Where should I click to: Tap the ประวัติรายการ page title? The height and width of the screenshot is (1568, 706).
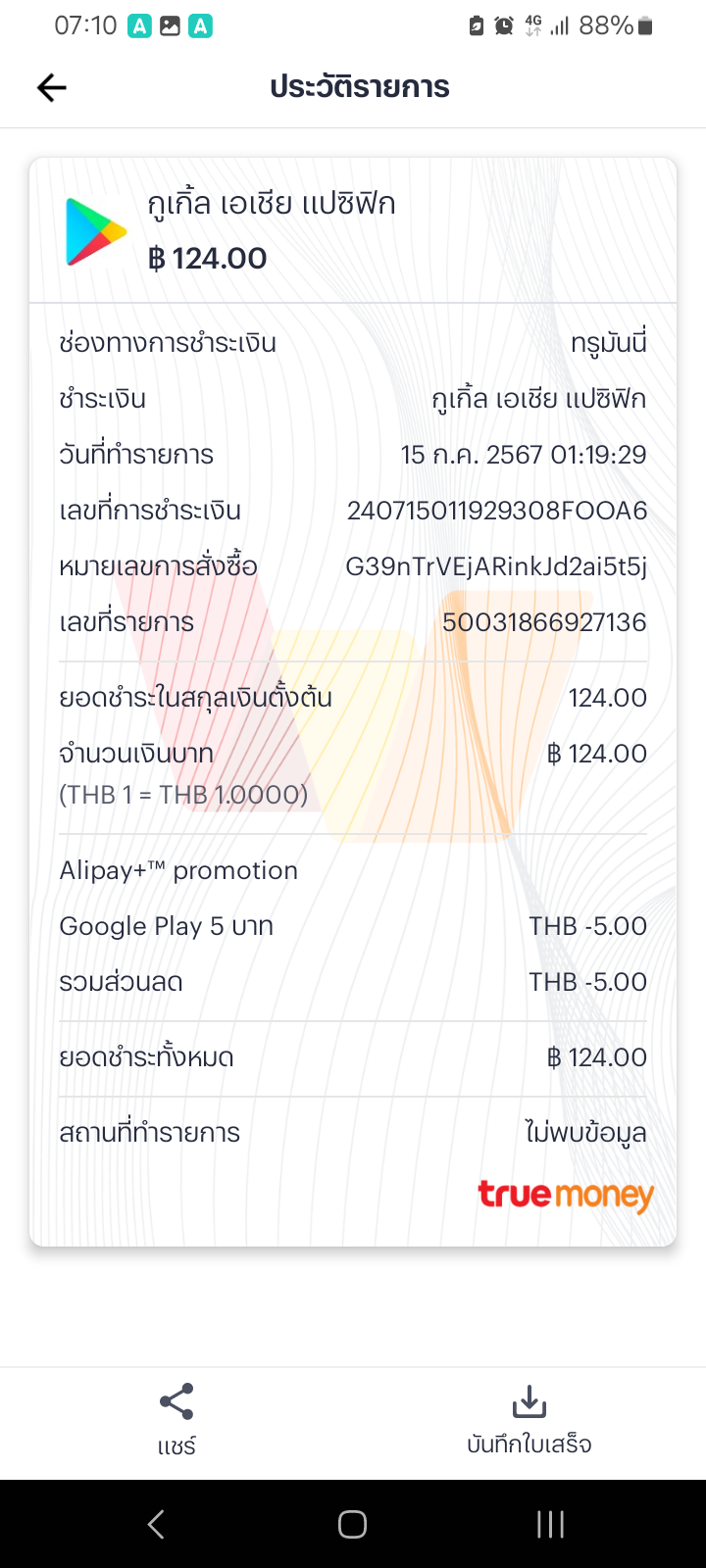click(360, 87)
